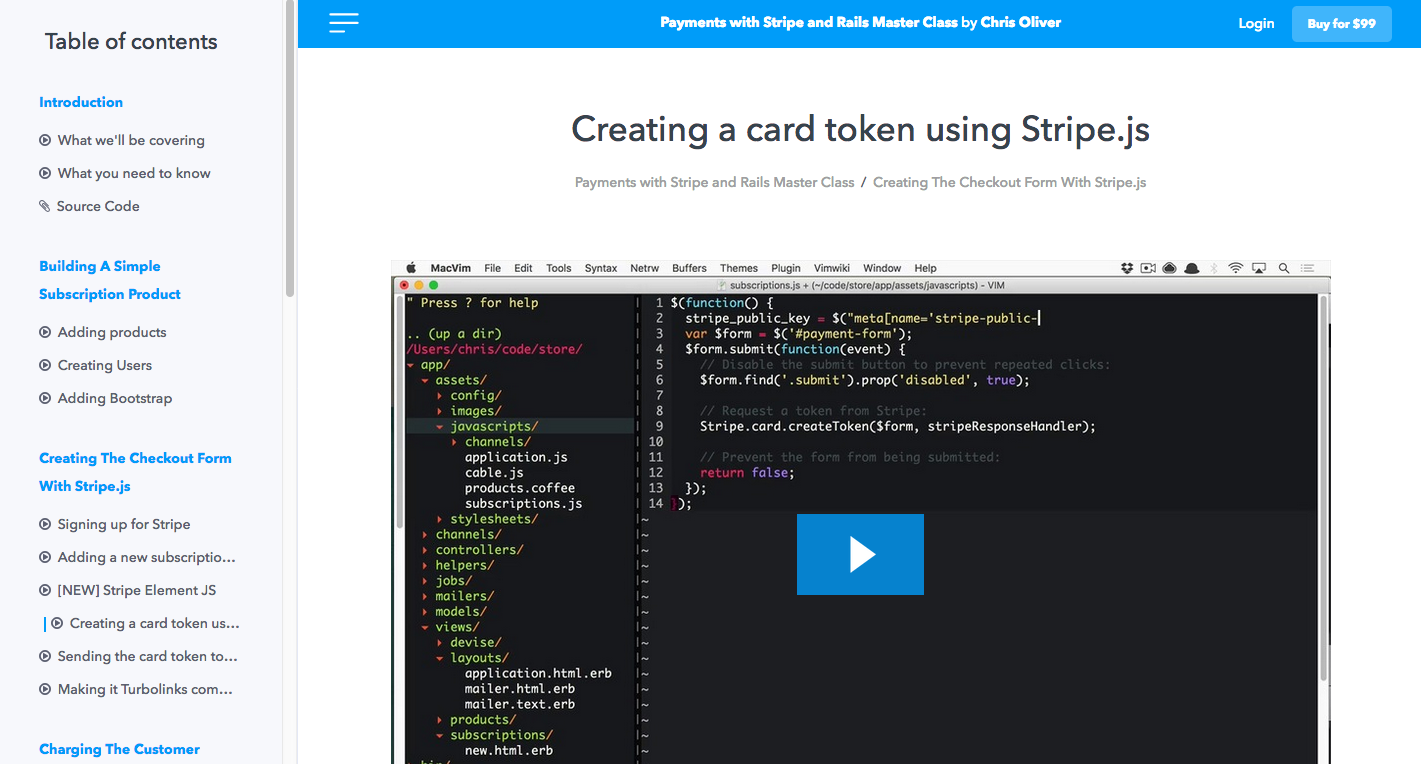The width and height of the screenshot is (1421, 764).
Task: Select application.js in the file tree
Action: [516, 458]
